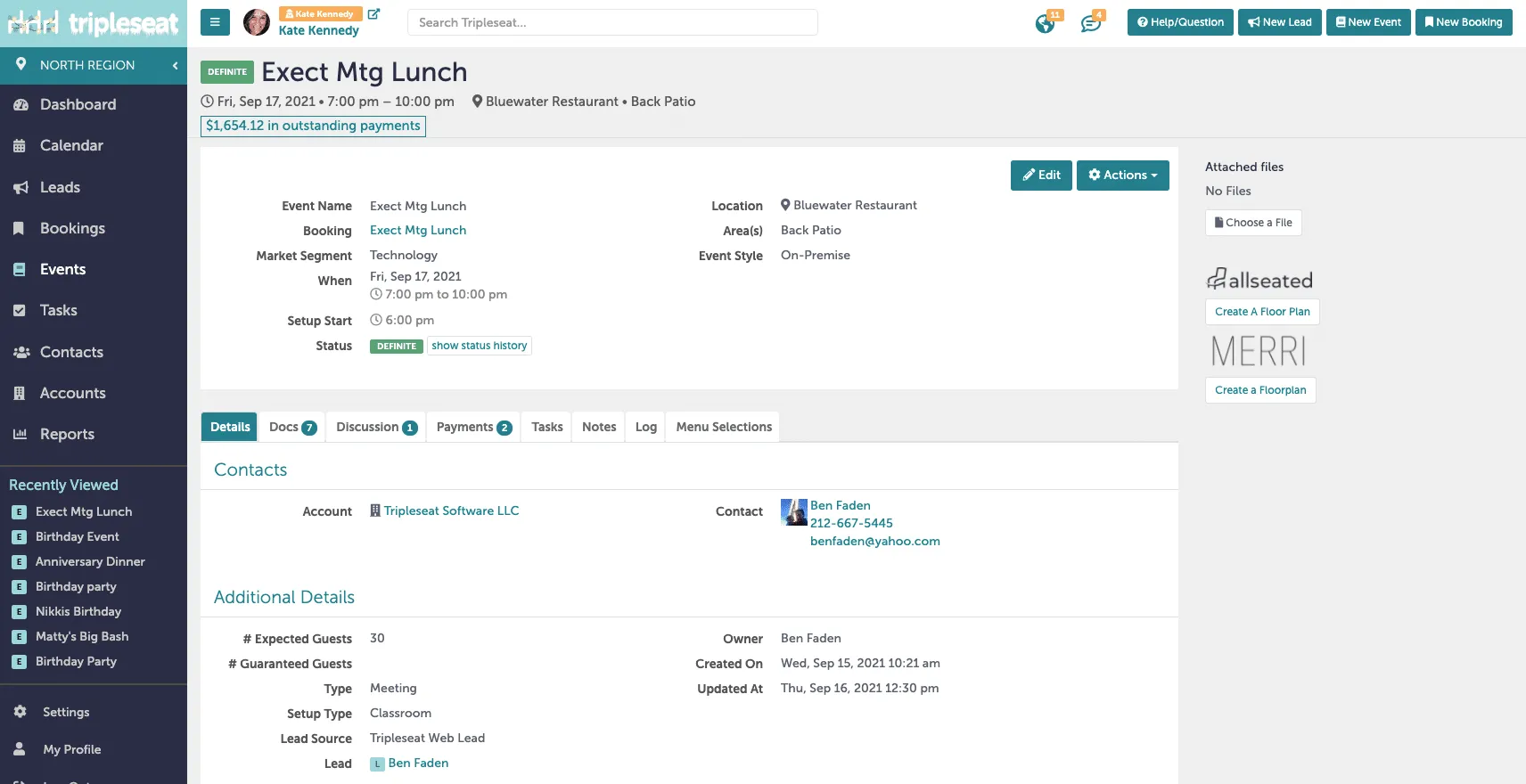Open the chat messages icon

[1091, 23]
